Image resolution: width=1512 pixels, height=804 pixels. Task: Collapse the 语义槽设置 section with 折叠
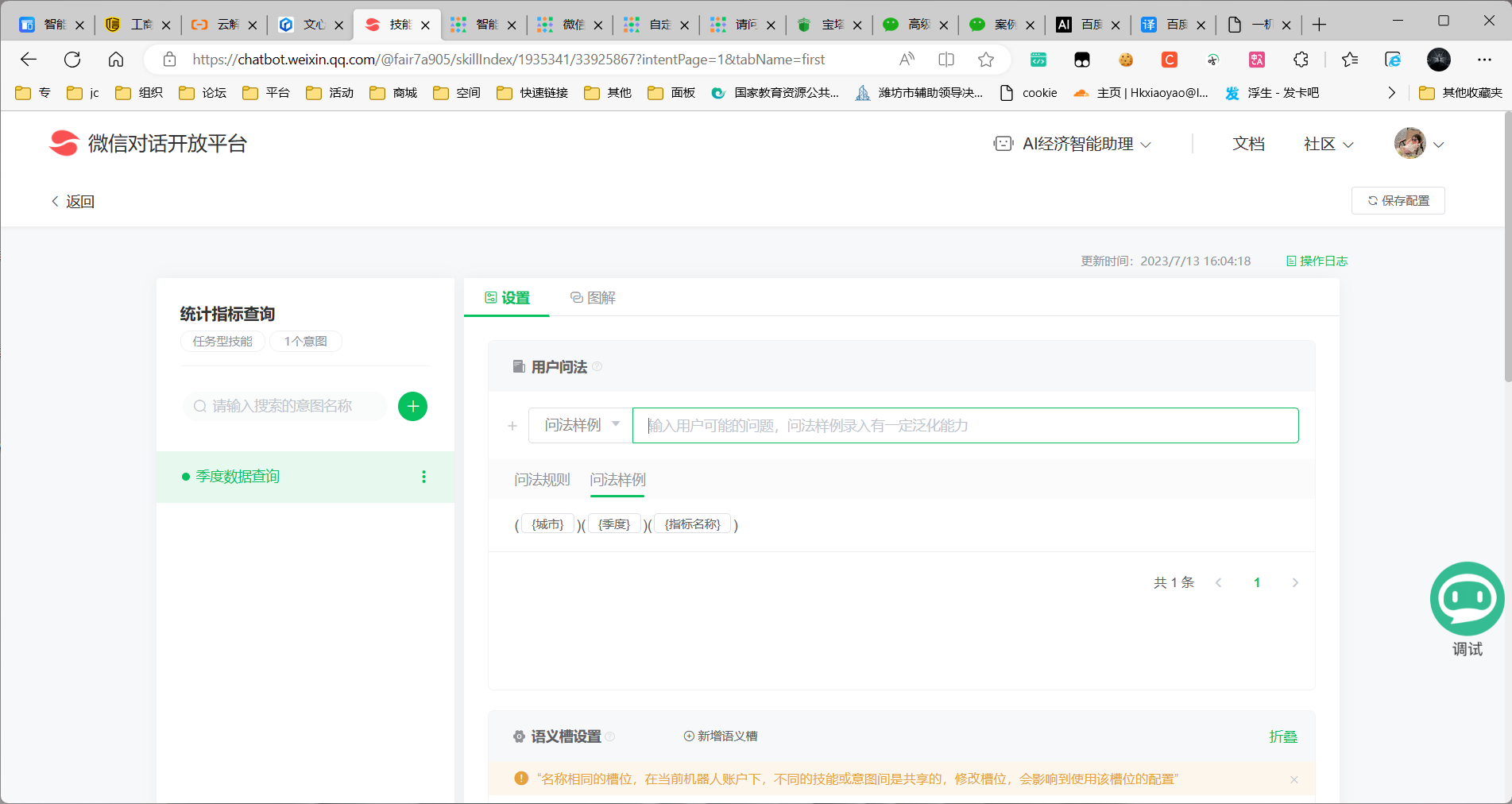tap(1283, 736)
